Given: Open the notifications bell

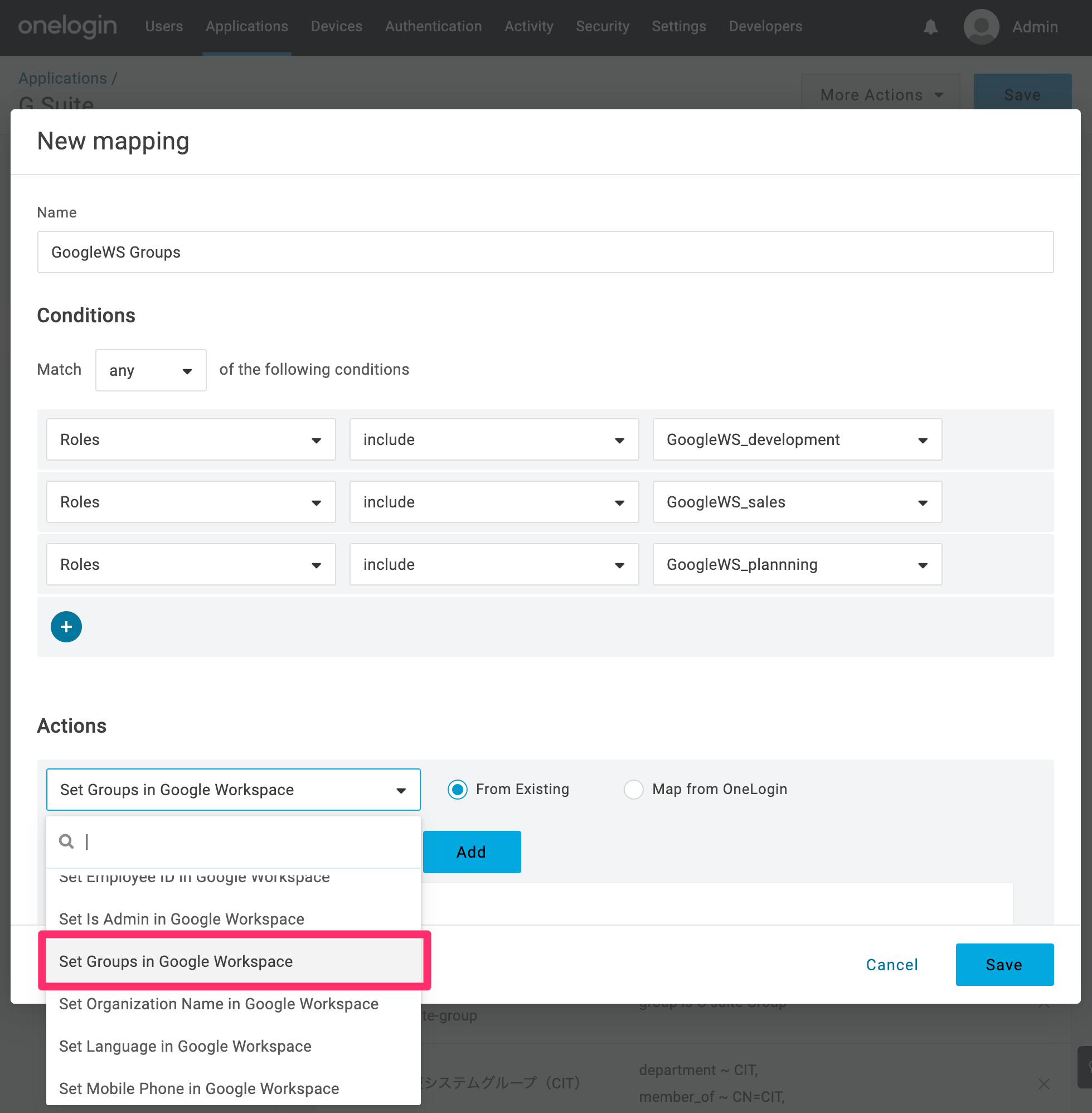Looking at the screenshot, I should pos(930,27).
